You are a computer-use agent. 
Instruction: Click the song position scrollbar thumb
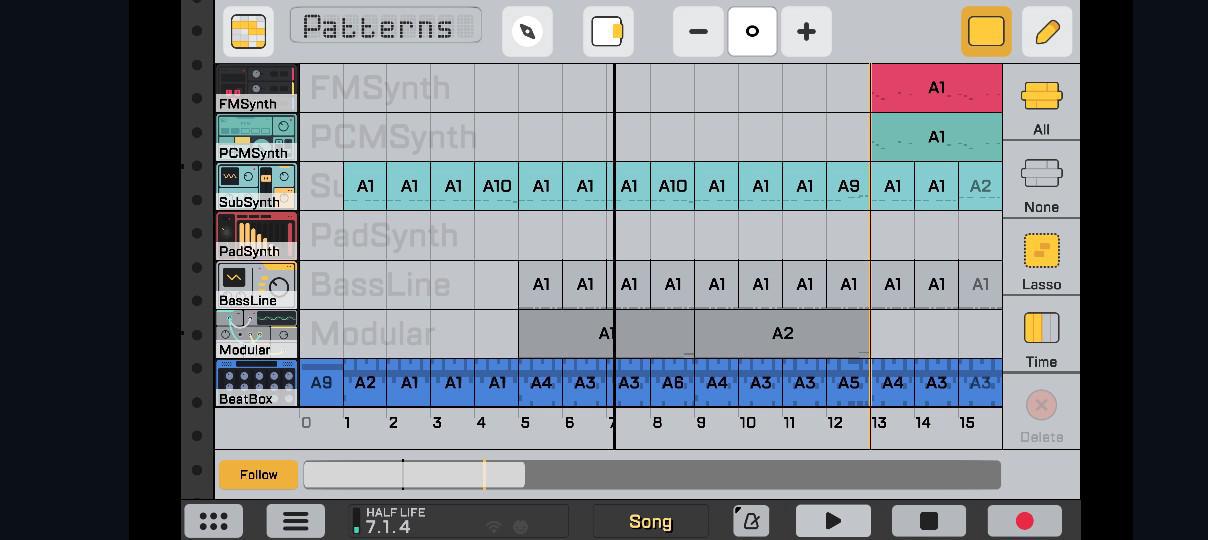[414, 475]
